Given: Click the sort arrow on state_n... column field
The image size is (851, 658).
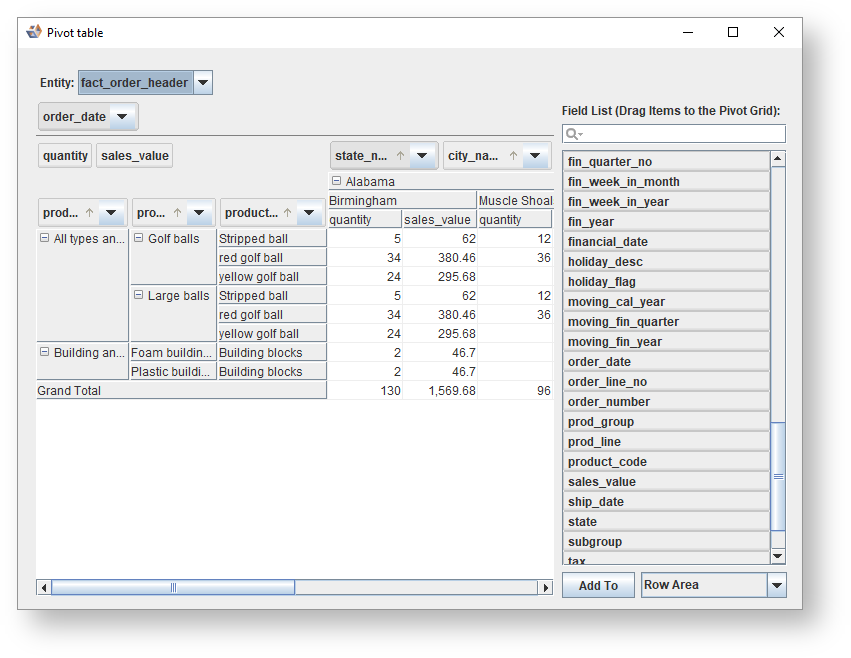Looking at the screenshot, I should 400,156.
